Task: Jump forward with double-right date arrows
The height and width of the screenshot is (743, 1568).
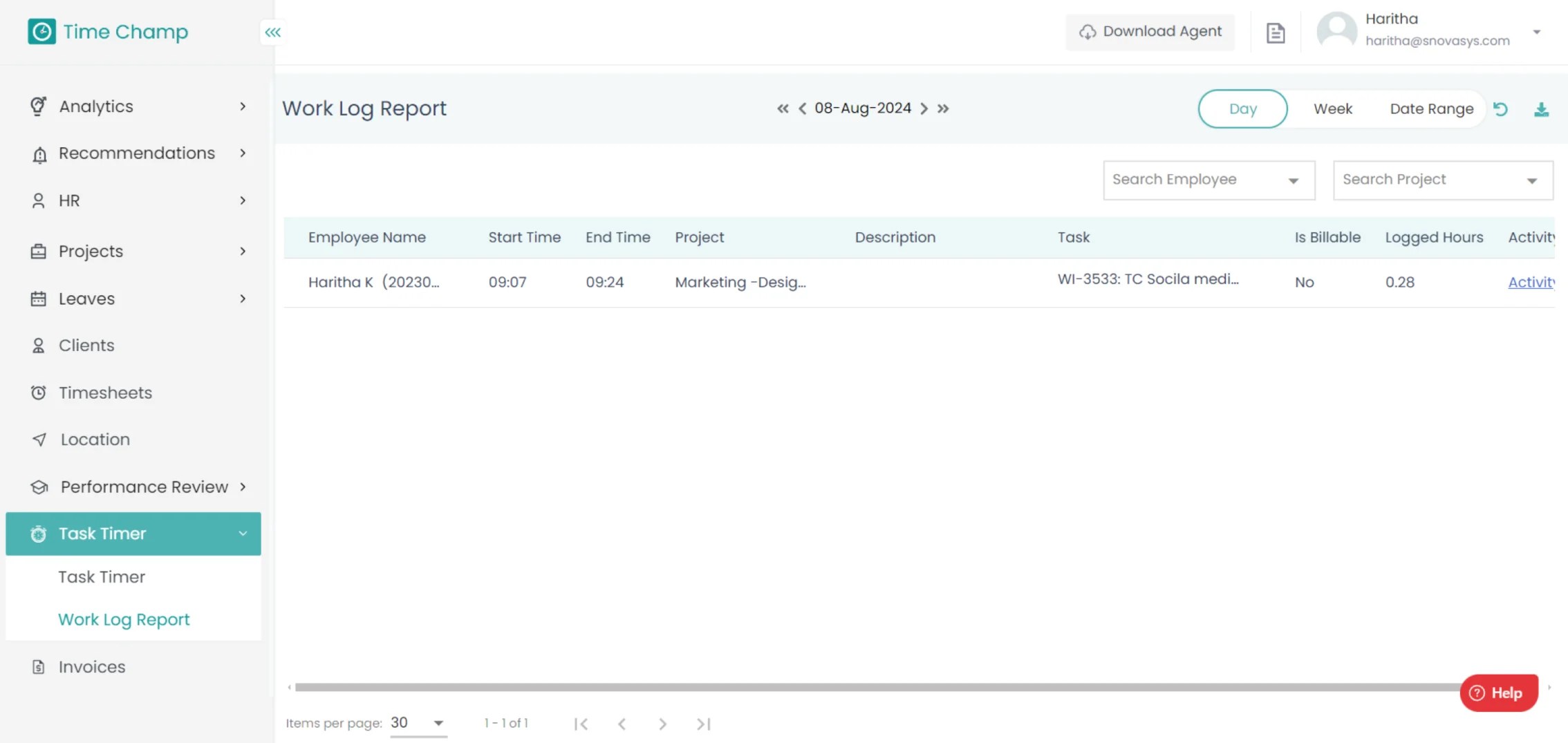Action: 943,109
